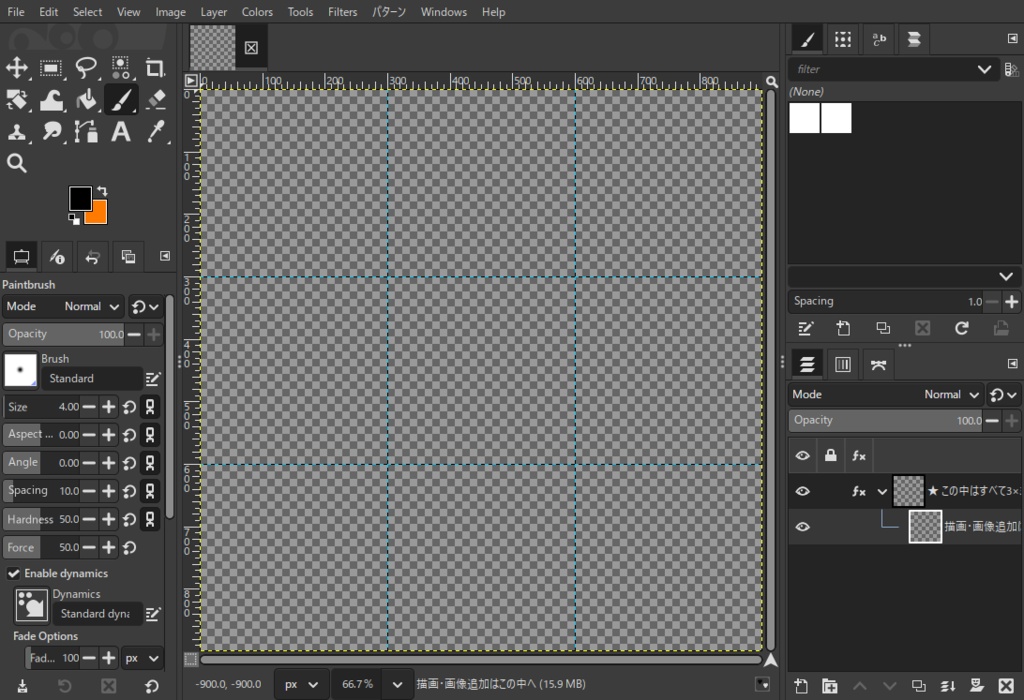Image resolution: width=1024 pixels, height=700 pixels.
Task: Select the Warp Transform tool
Action: pos(51,100)
